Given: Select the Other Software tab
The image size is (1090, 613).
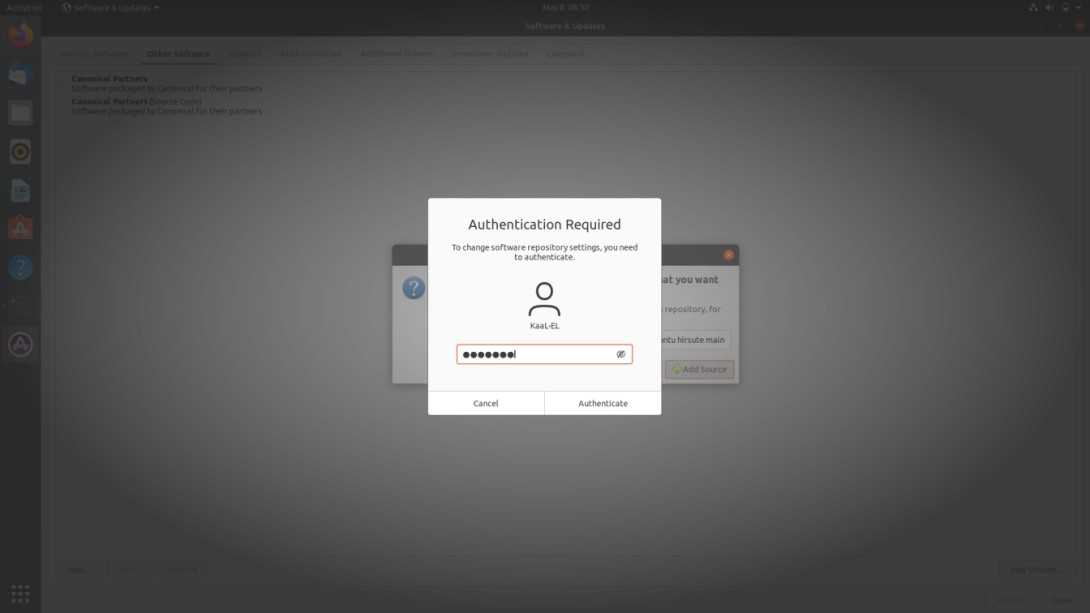Looking at the screenshot, I should [x=178, y=54].
